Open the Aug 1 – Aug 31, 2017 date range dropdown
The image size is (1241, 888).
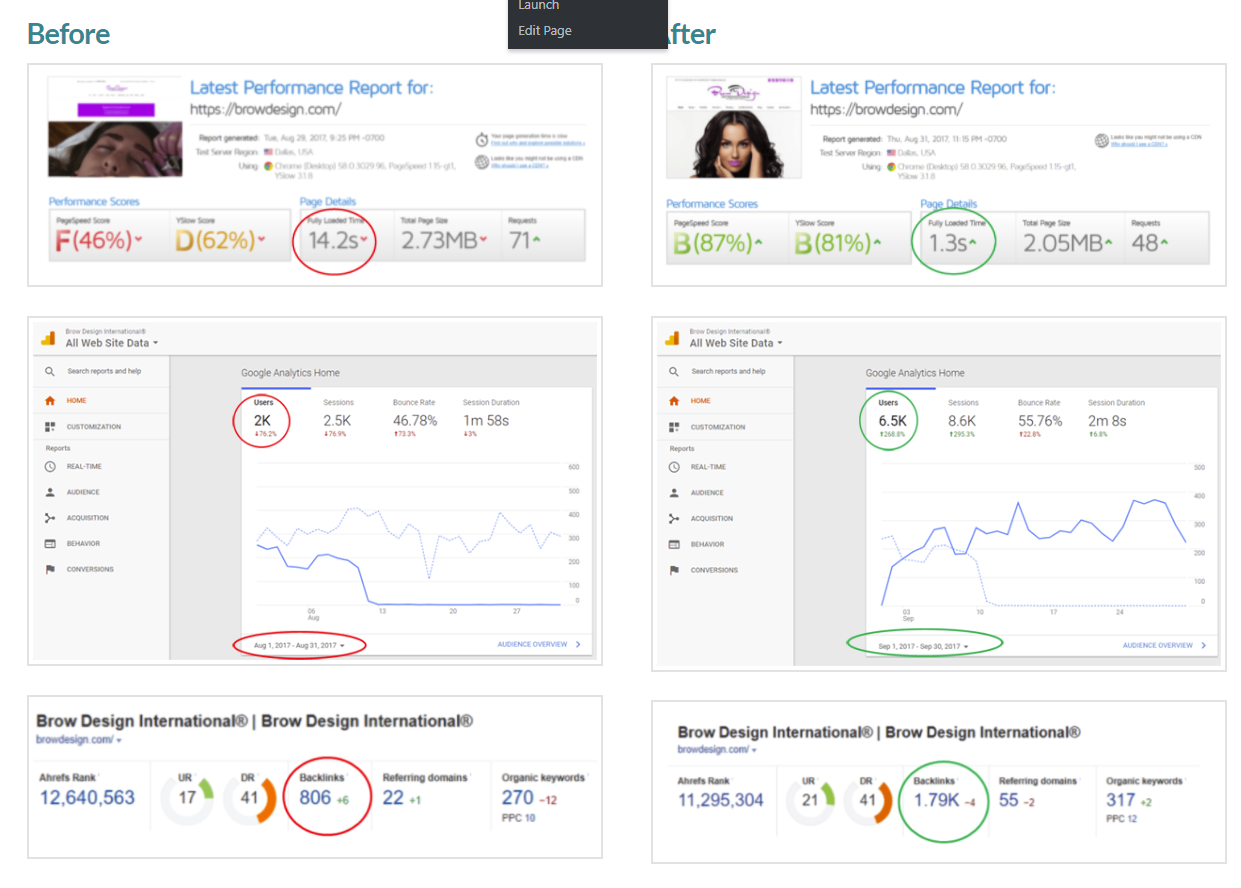(300, 646)
